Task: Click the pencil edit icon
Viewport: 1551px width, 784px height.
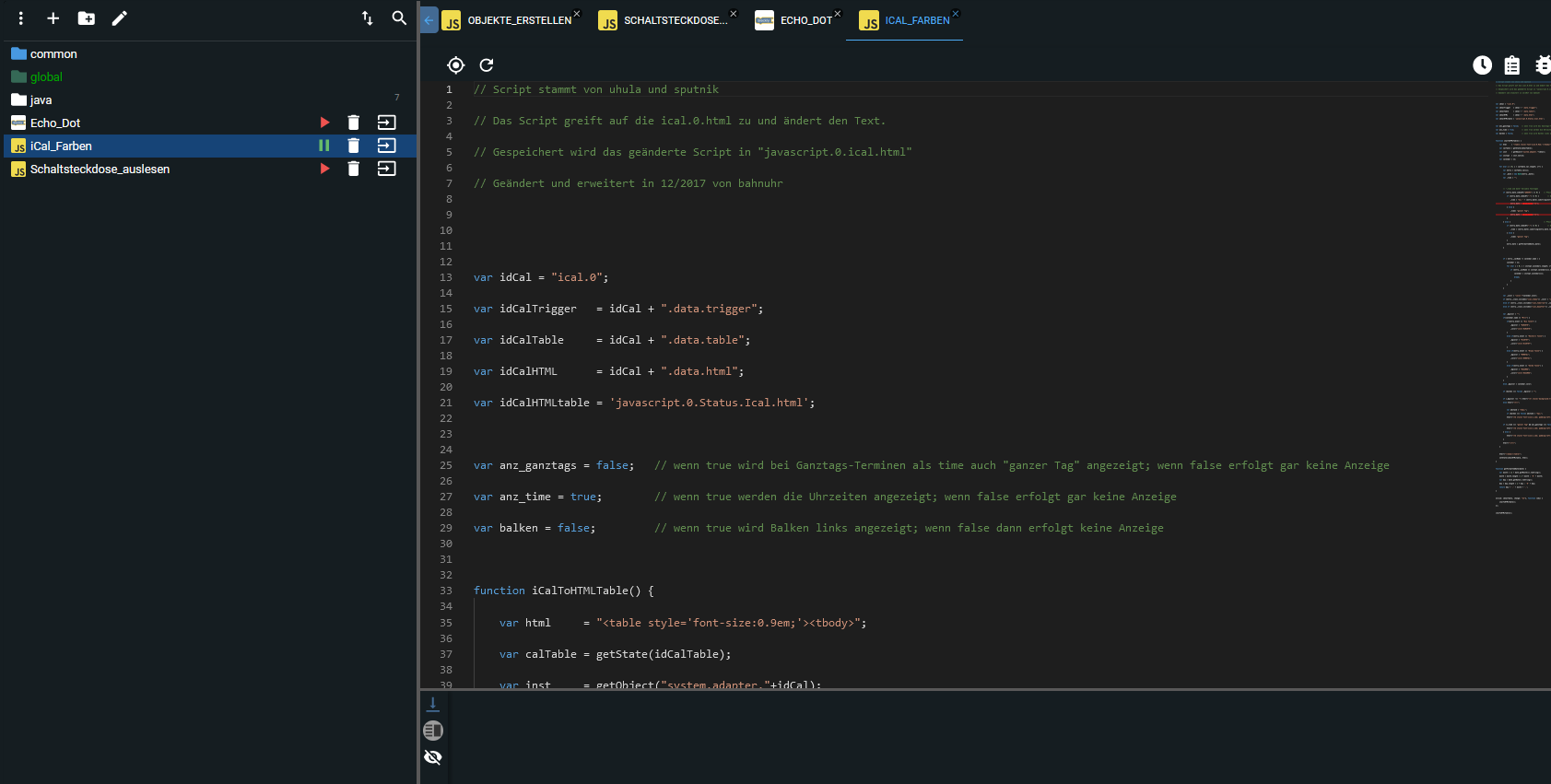Action: point(120,18)
